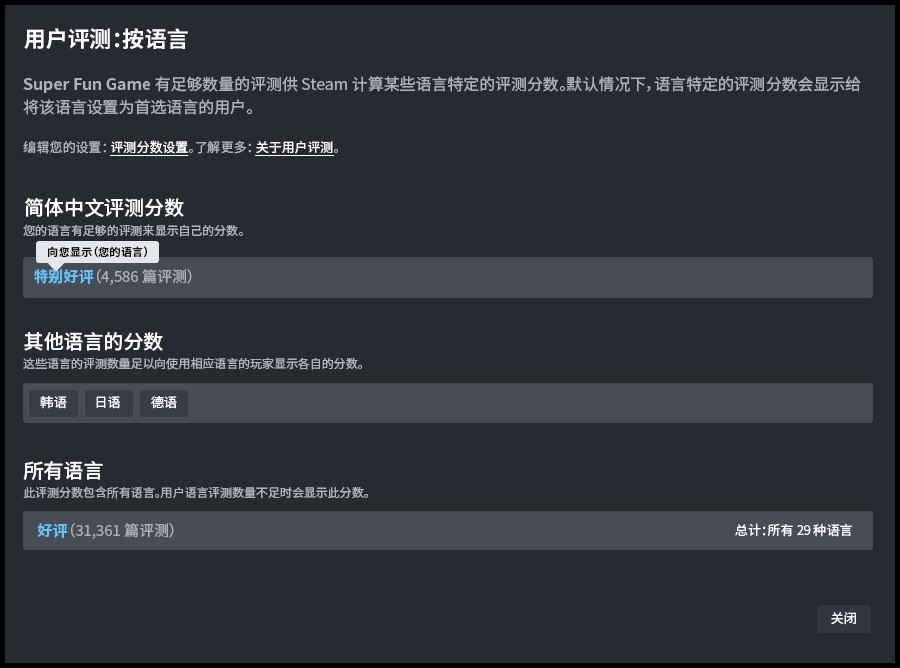Image resolution: width=900 pixels, height=668 pixels.
Task: Click the 向您显示(您的语言) tooltip
Action: coord(97,252)
